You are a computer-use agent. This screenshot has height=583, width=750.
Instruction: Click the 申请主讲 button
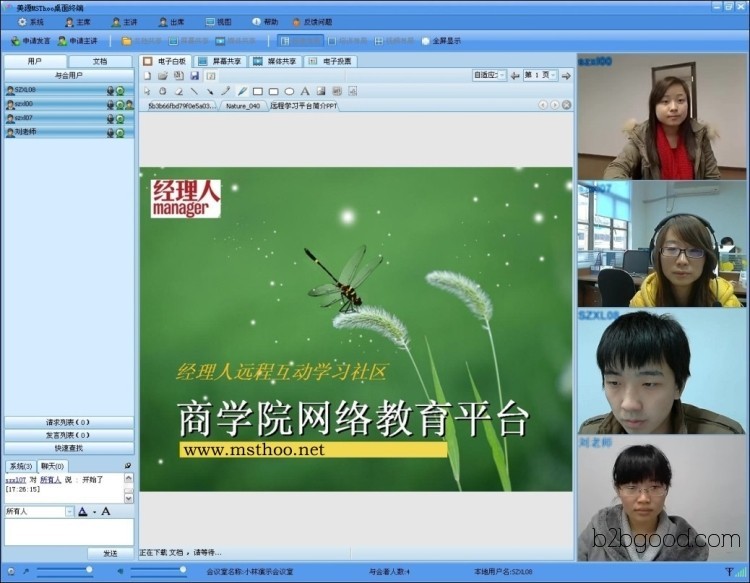77,41
